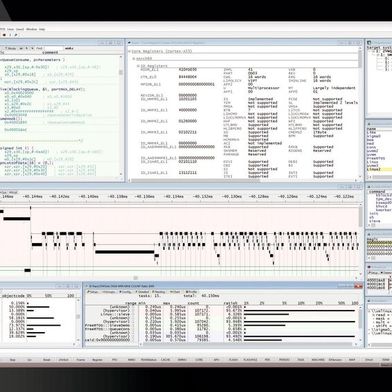Click the Find button in the listing panel
Viewport: 392px width, 392px height.
(39, 48)
